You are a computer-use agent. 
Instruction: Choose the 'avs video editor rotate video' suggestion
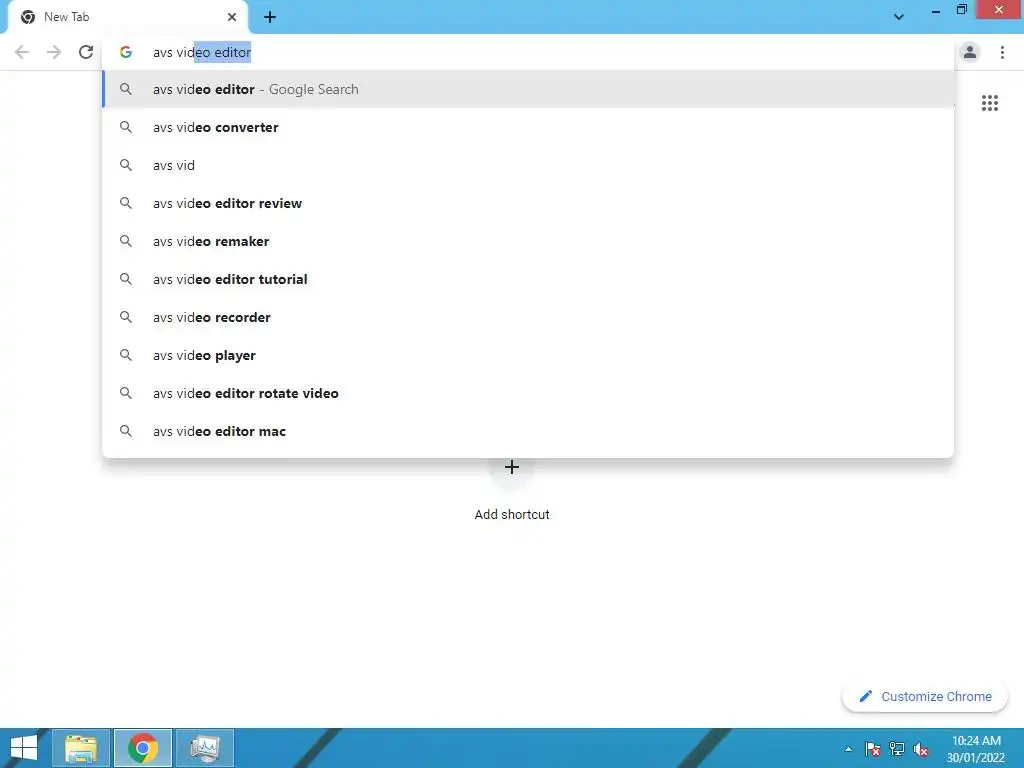click(528, 393)
